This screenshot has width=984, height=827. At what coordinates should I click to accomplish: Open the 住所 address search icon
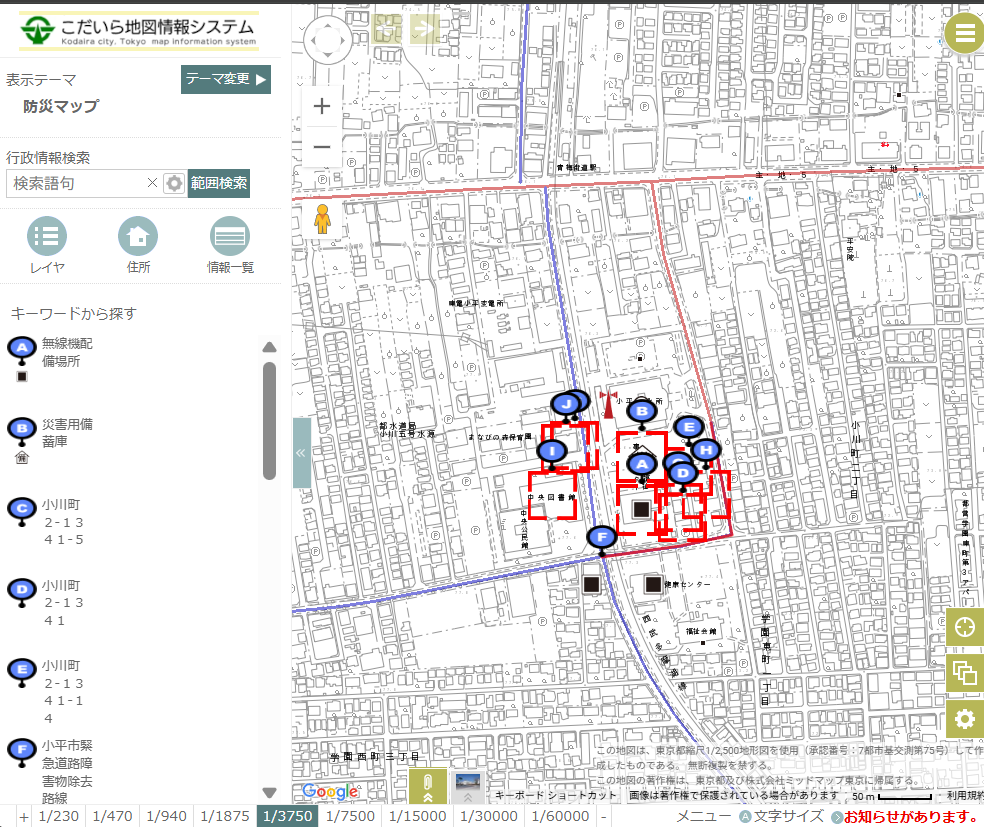tap(138, 237)
